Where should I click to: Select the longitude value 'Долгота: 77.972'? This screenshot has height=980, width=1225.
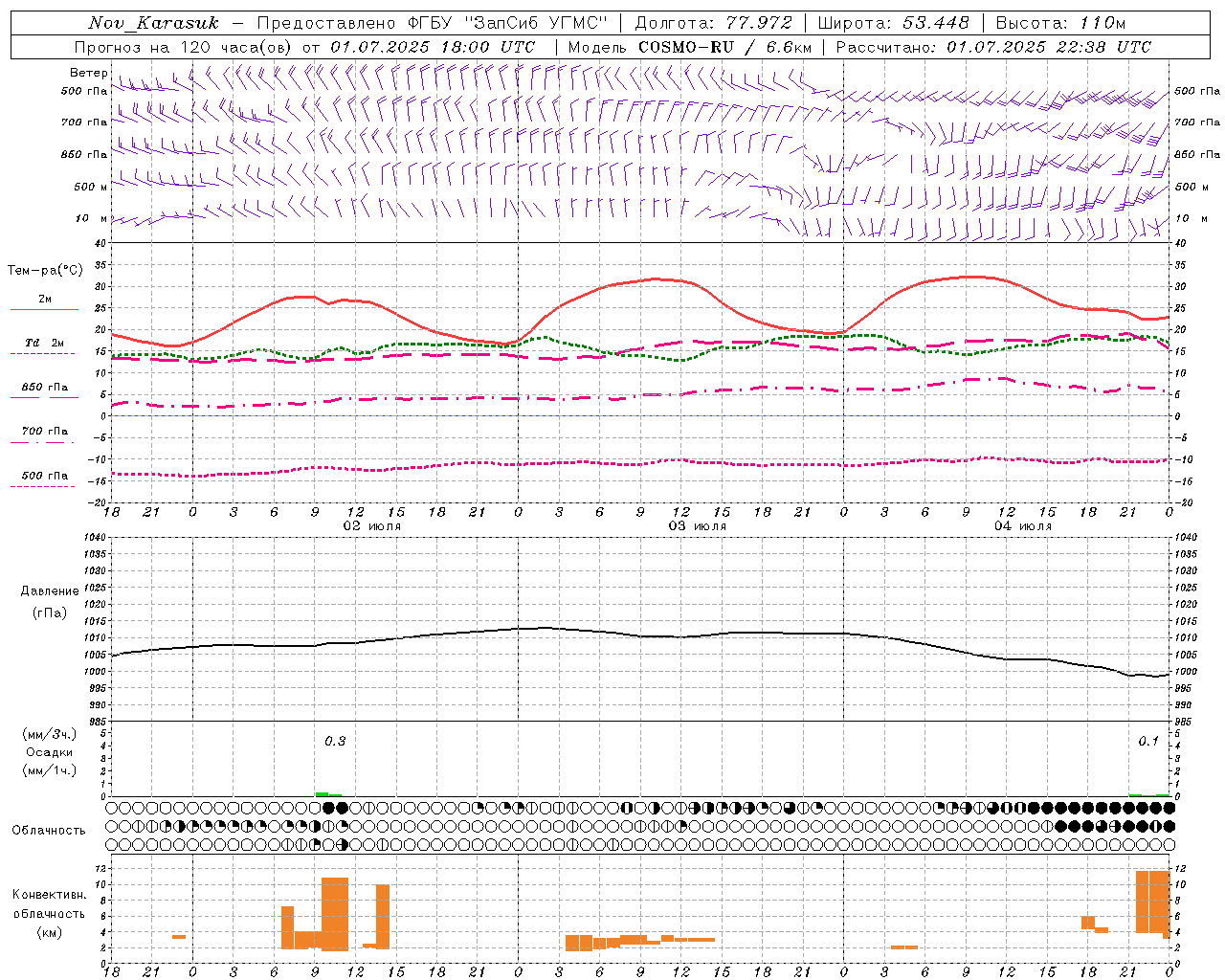coord(714,23)
